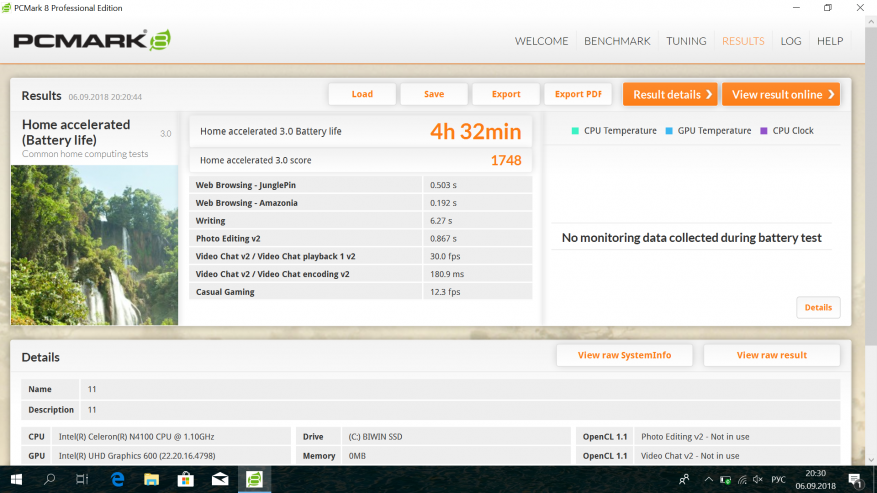
Task: Launch Microsoft Edge from taskbar
Action: 117,480
